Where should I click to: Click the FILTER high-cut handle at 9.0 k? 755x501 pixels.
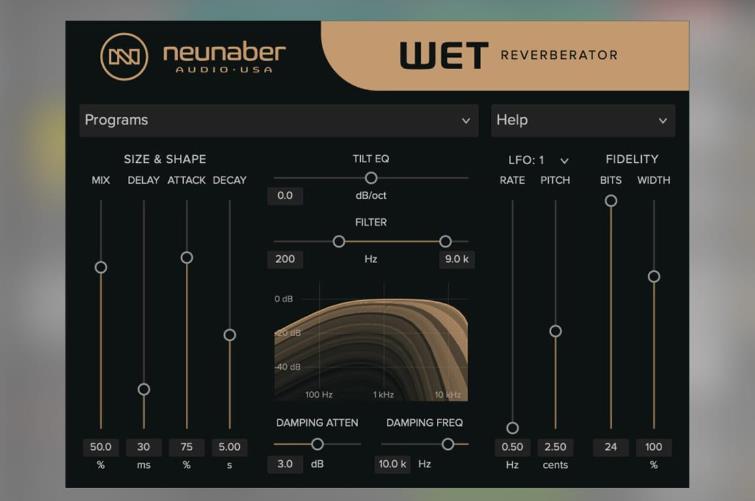coord(445,241)
